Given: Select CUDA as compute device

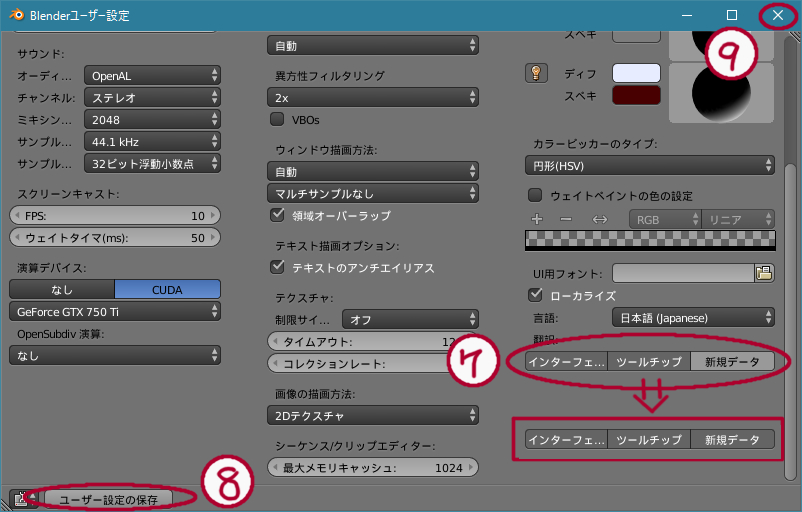Looking at the screenshot, I should click(x=167, y=288).
